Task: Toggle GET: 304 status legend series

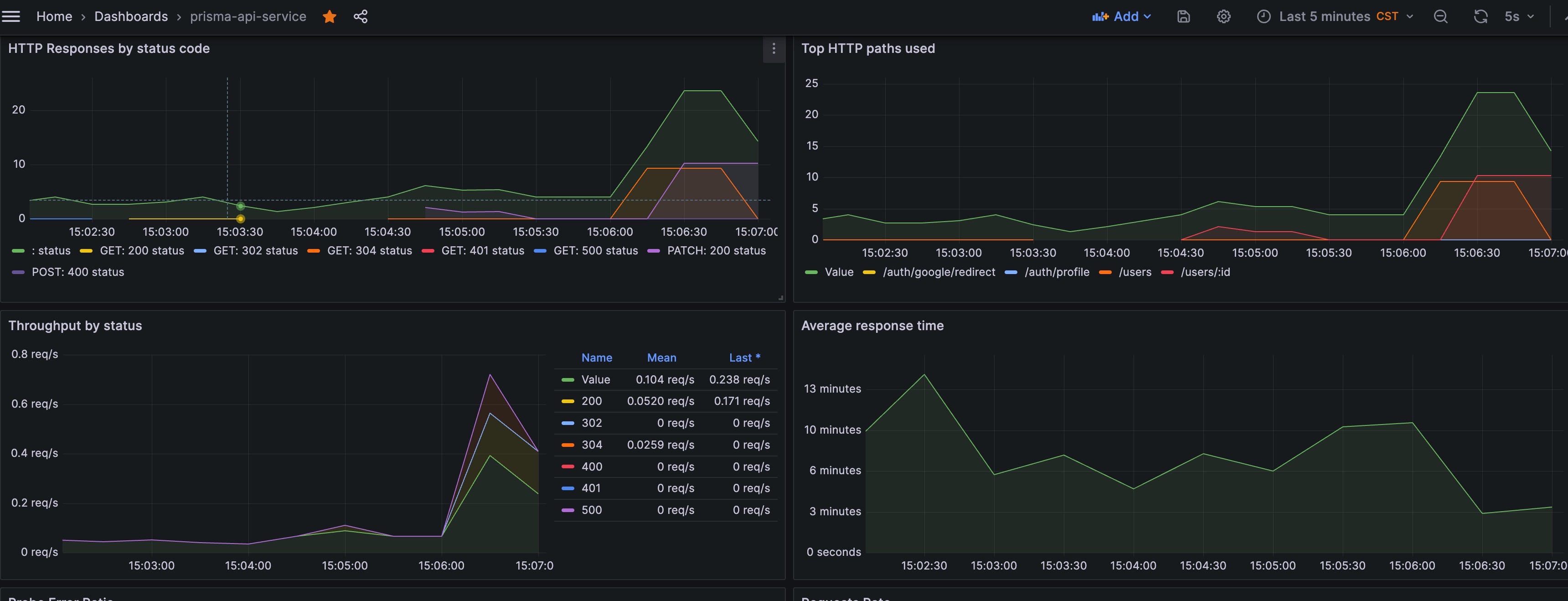Action: [x=370, y=251]
